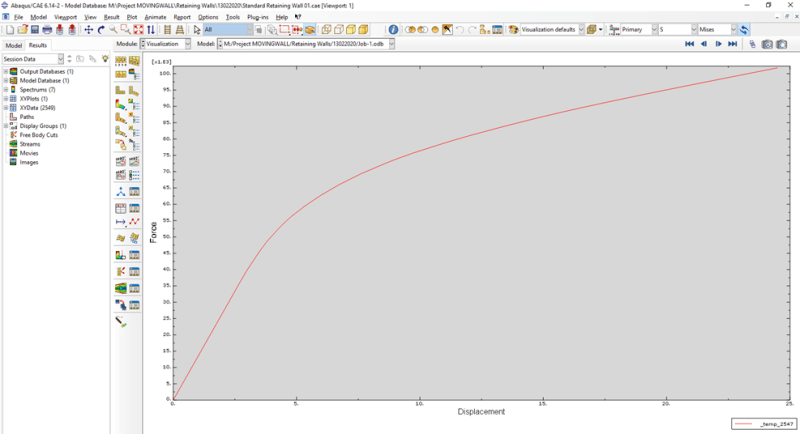Screen dimensions: 800x434
Task: Click the New Model Database icon
Action: [10, 30]
